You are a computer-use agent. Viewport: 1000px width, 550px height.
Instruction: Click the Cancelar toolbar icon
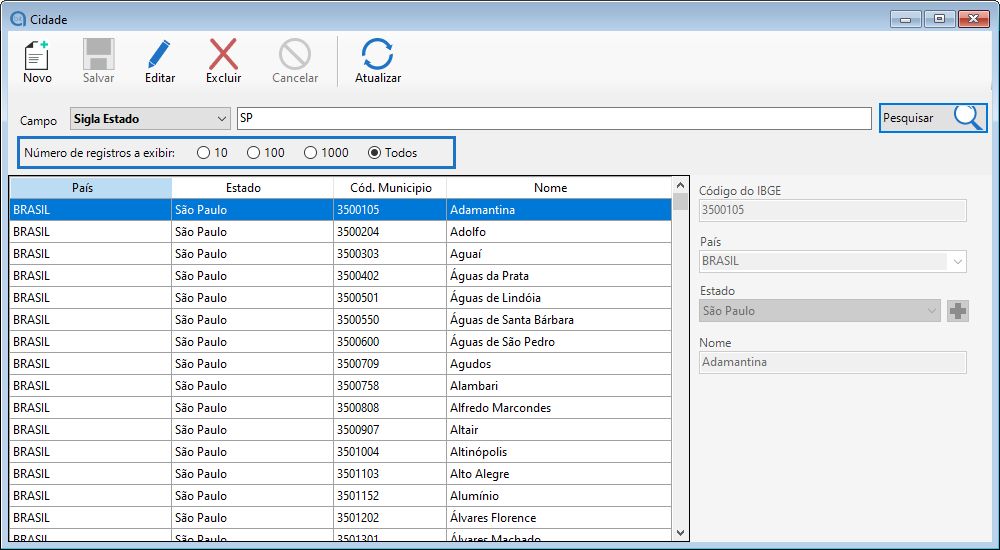[295, 54]
